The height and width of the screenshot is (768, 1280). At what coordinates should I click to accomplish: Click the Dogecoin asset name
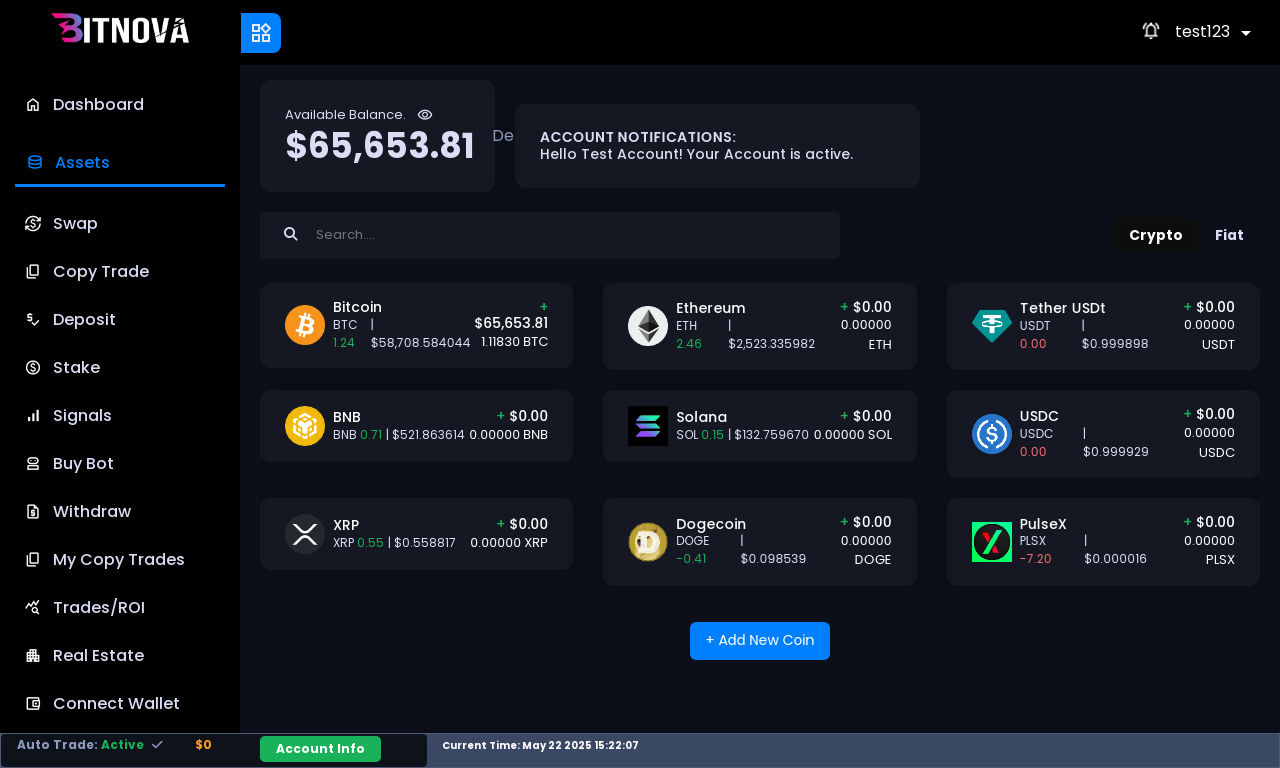(x=711, y=524)
